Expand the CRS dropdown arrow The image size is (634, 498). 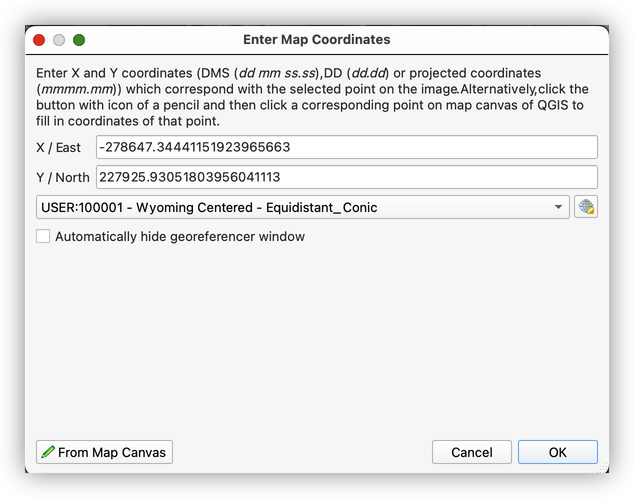(557, 207)
